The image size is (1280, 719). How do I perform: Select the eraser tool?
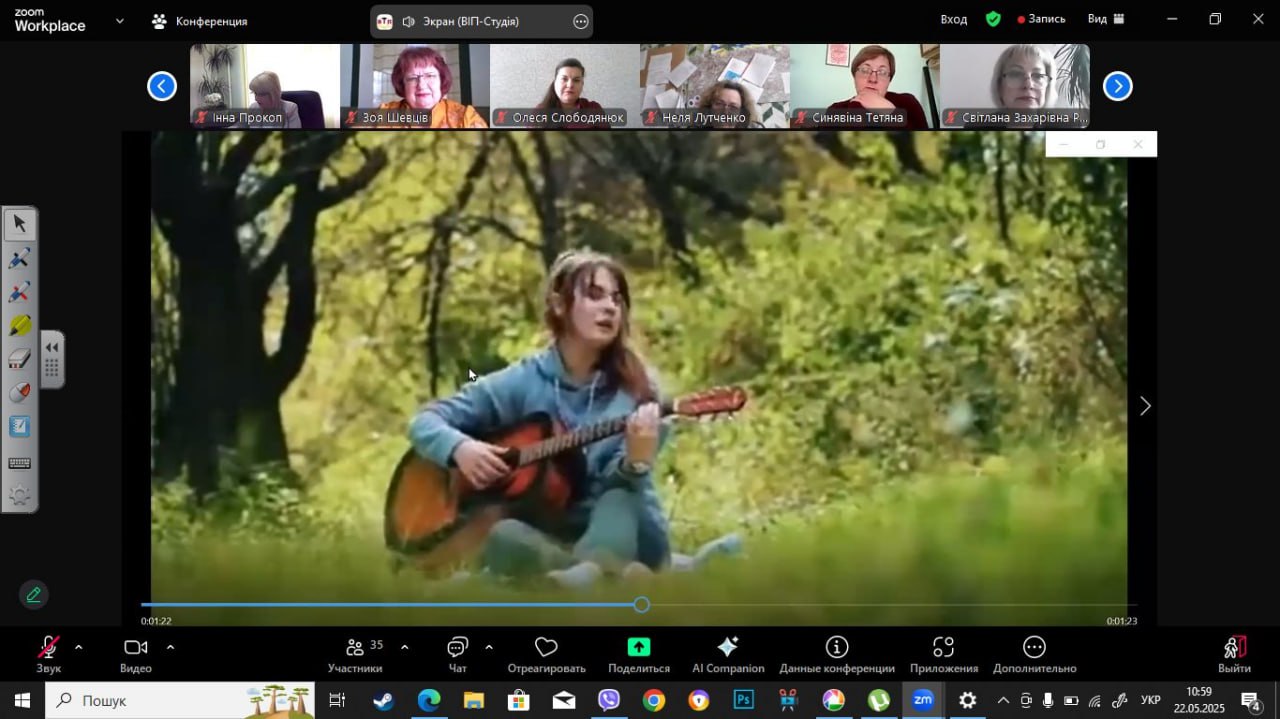19,359
